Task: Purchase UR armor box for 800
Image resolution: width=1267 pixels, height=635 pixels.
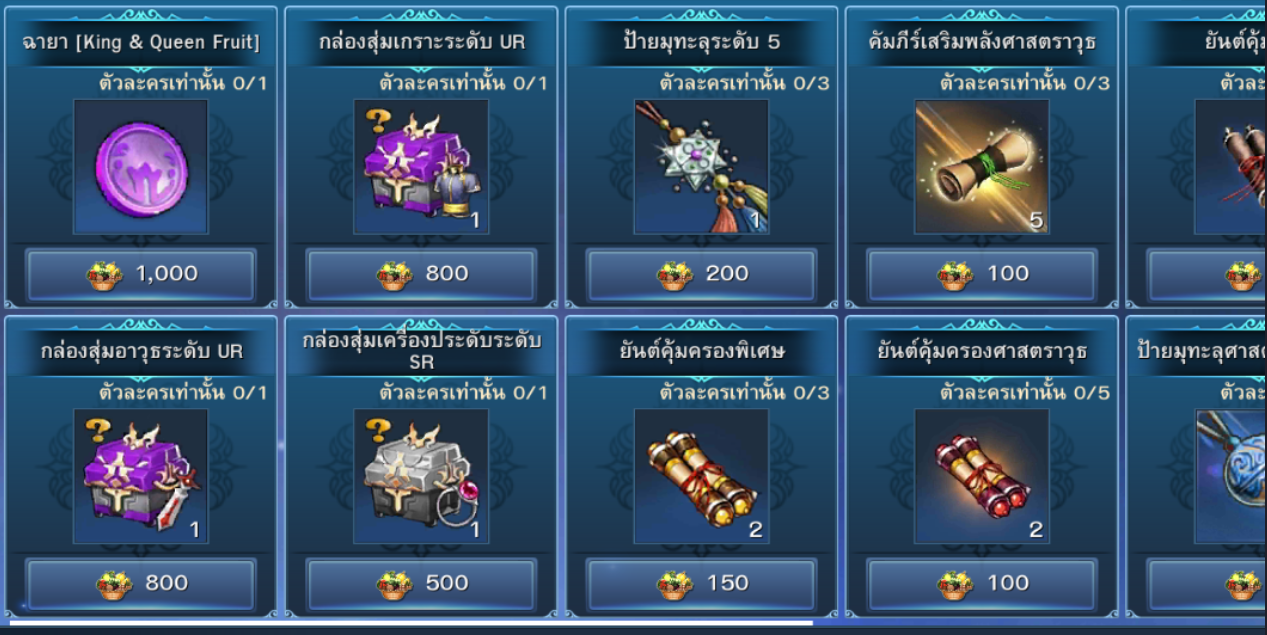Action: point(421,274)
